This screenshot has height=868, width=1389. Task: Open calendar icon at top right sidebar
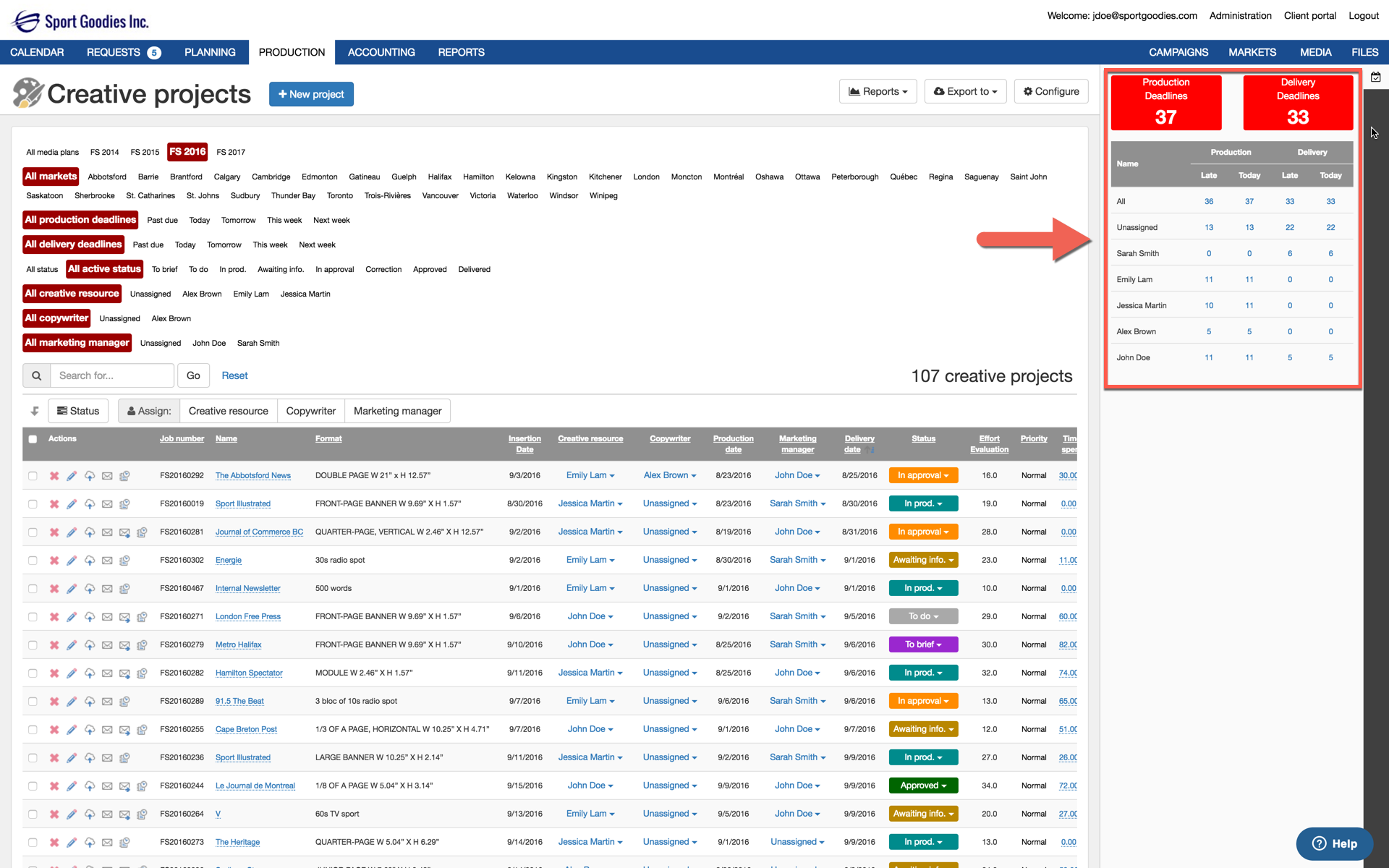pos(1375,77)
